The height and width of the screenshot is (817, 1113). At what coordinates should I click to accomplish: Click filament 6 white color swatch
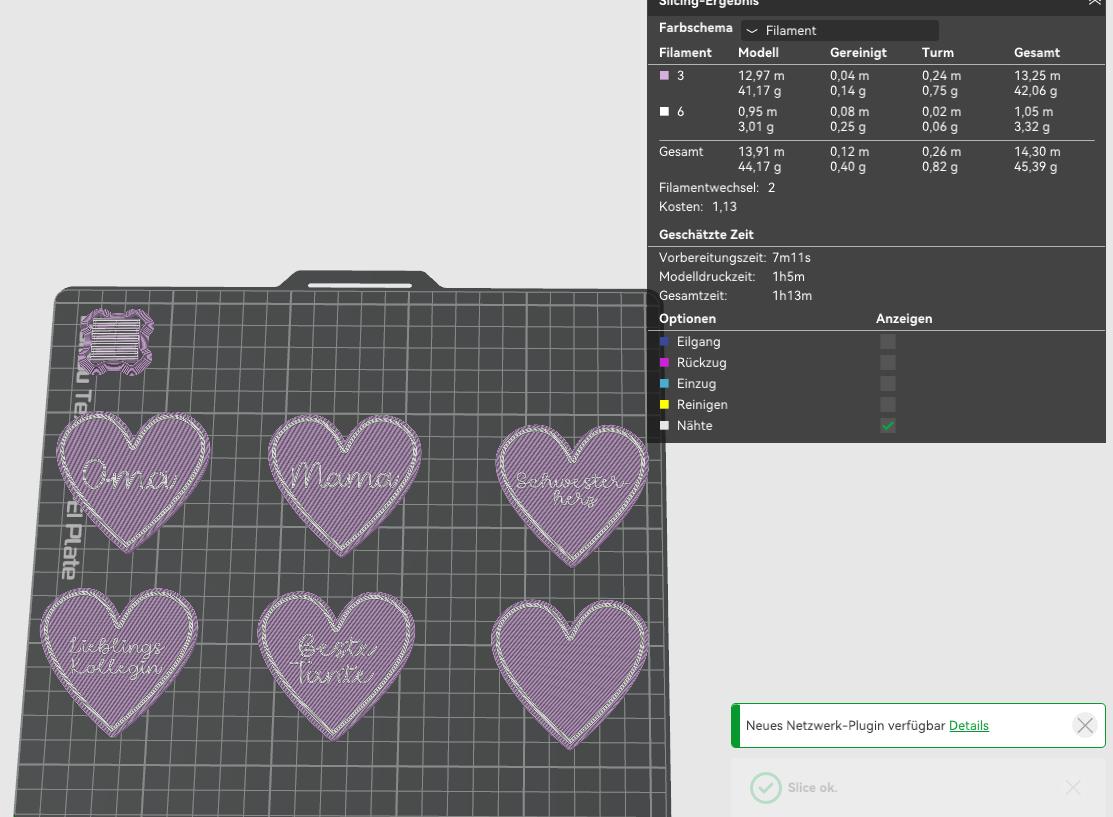coord(664,111)
